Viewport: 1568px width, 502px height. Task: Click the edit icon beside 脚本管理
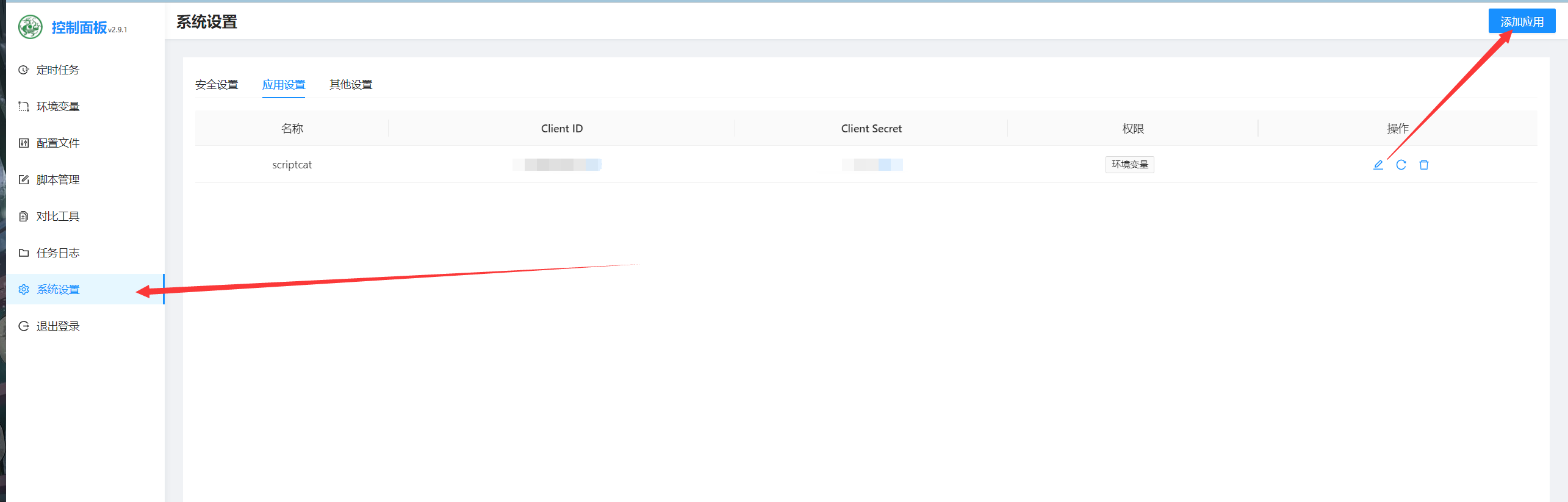pyautogui.click(x=24, y=180)
